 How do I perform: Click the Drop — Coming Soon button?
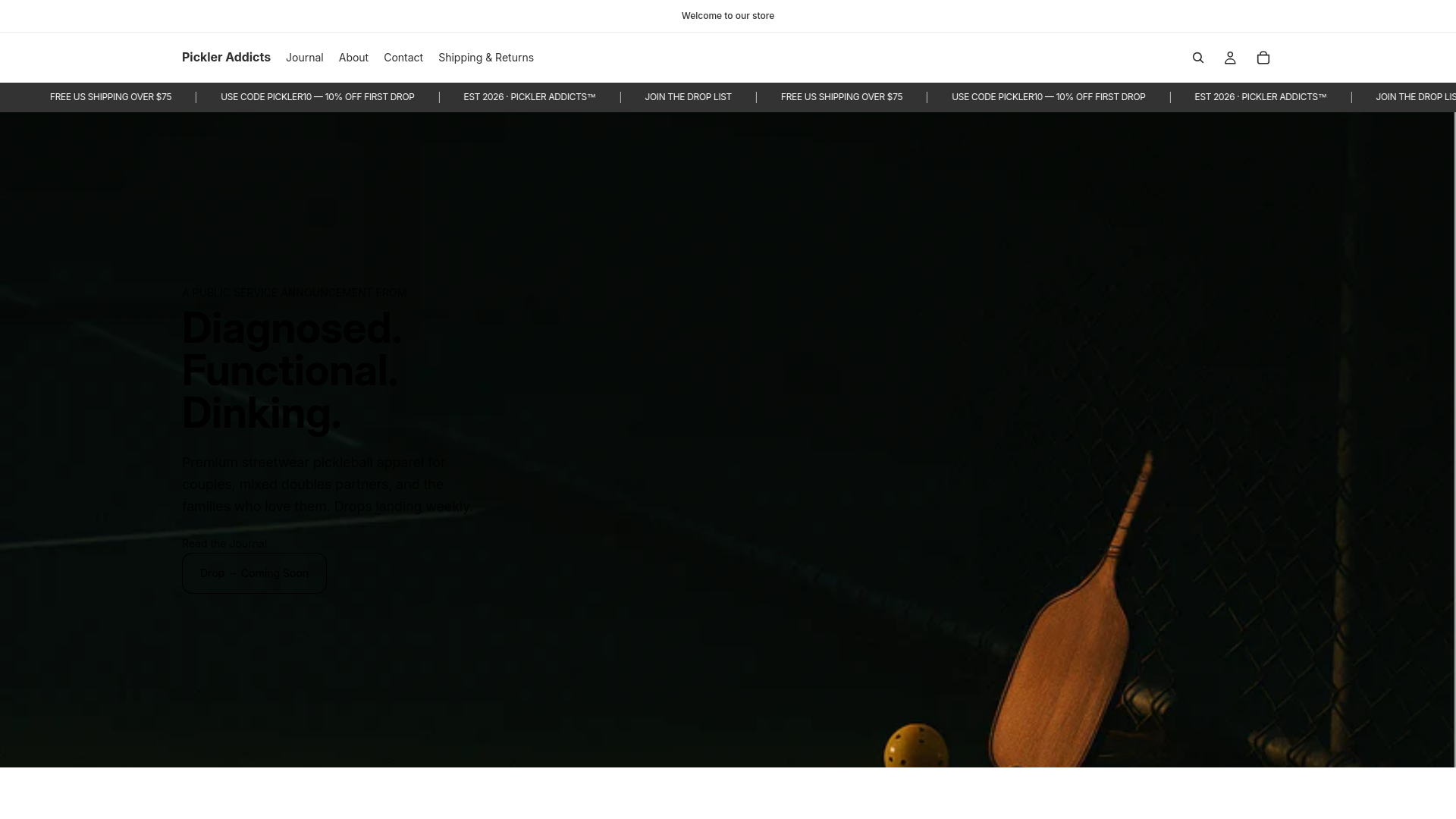254,573
